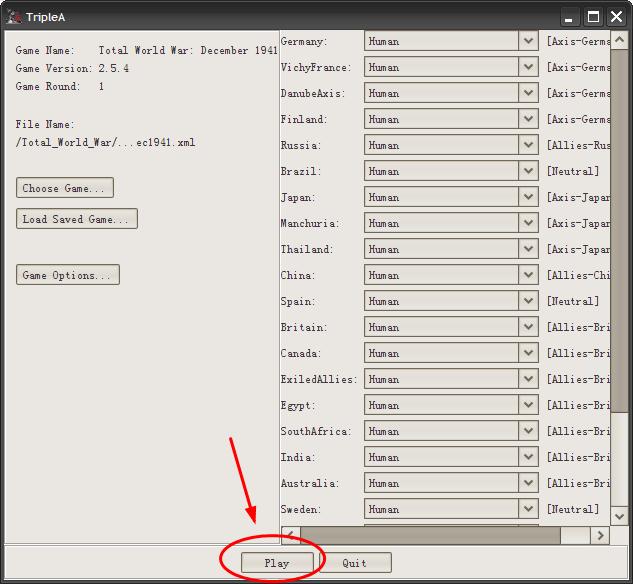The height and width of the screenshot is (584, 633).
Task: Close the TripleA window
Action: point(616,17)
